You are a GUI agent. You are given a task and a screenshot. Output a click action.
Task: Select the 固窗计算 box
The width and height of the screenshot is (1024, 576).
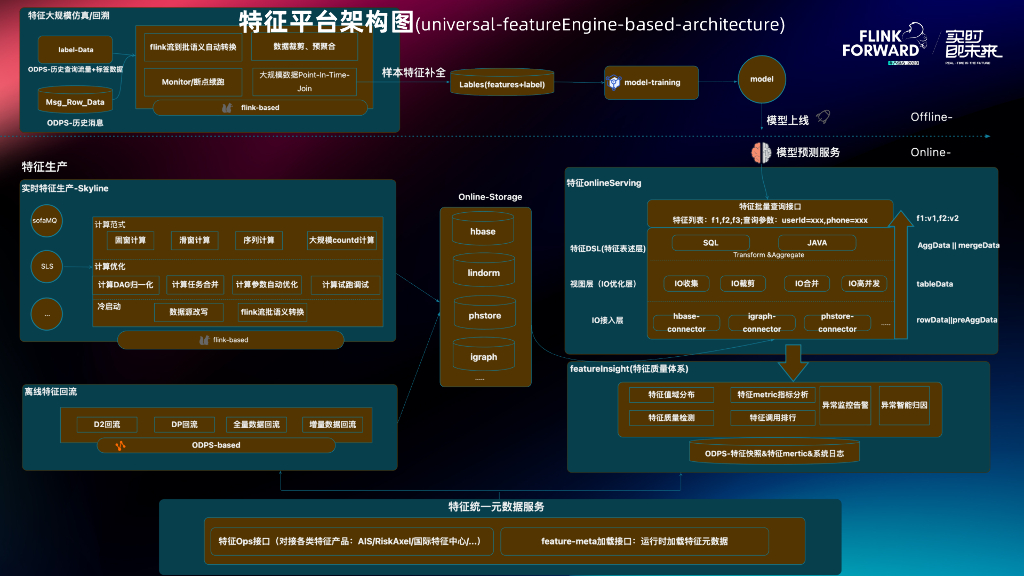[x=131, y=240]
